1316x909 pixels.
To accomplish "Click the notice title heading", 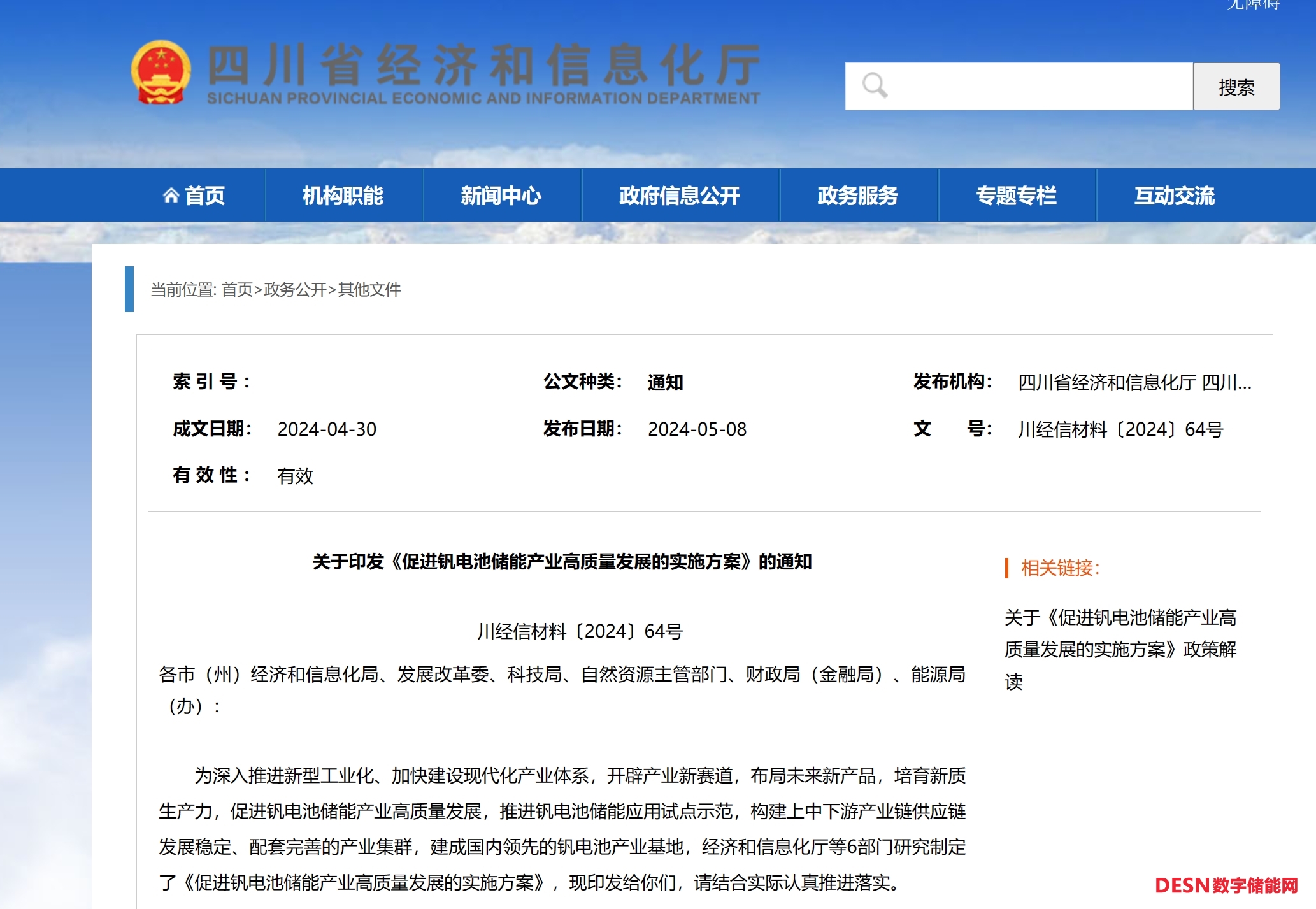I will (562, 562).
